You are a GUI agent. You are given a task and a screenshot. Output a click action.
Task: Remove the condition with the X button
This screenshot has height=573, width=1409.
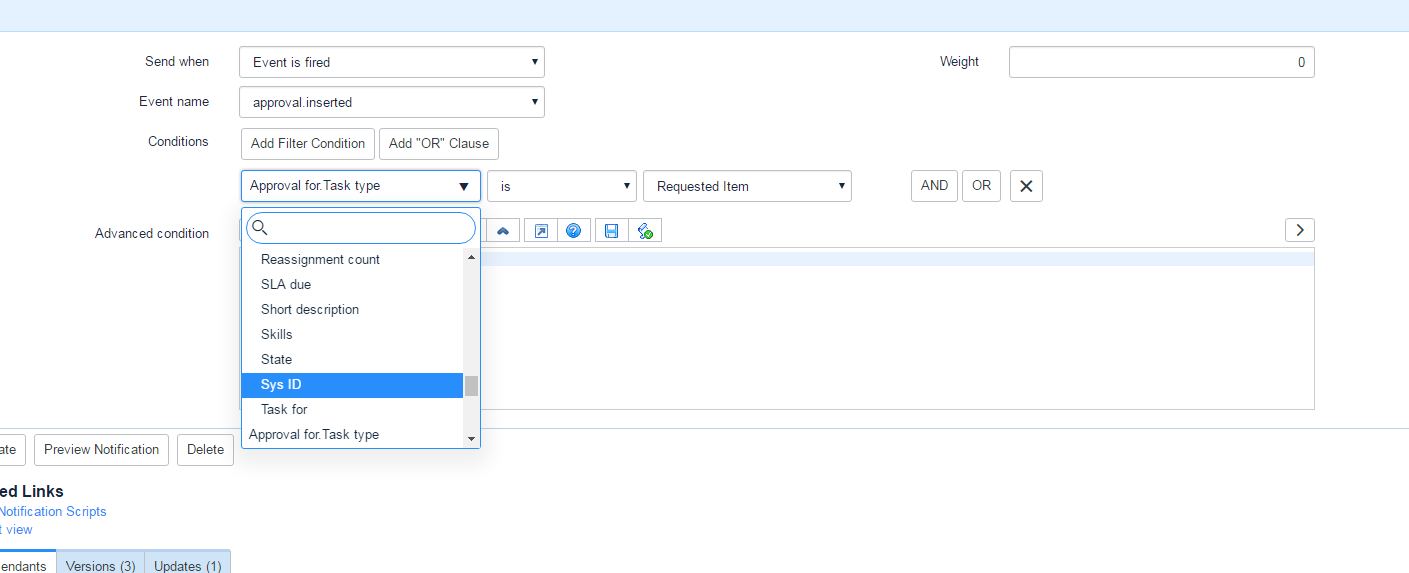pos(1026,186)
